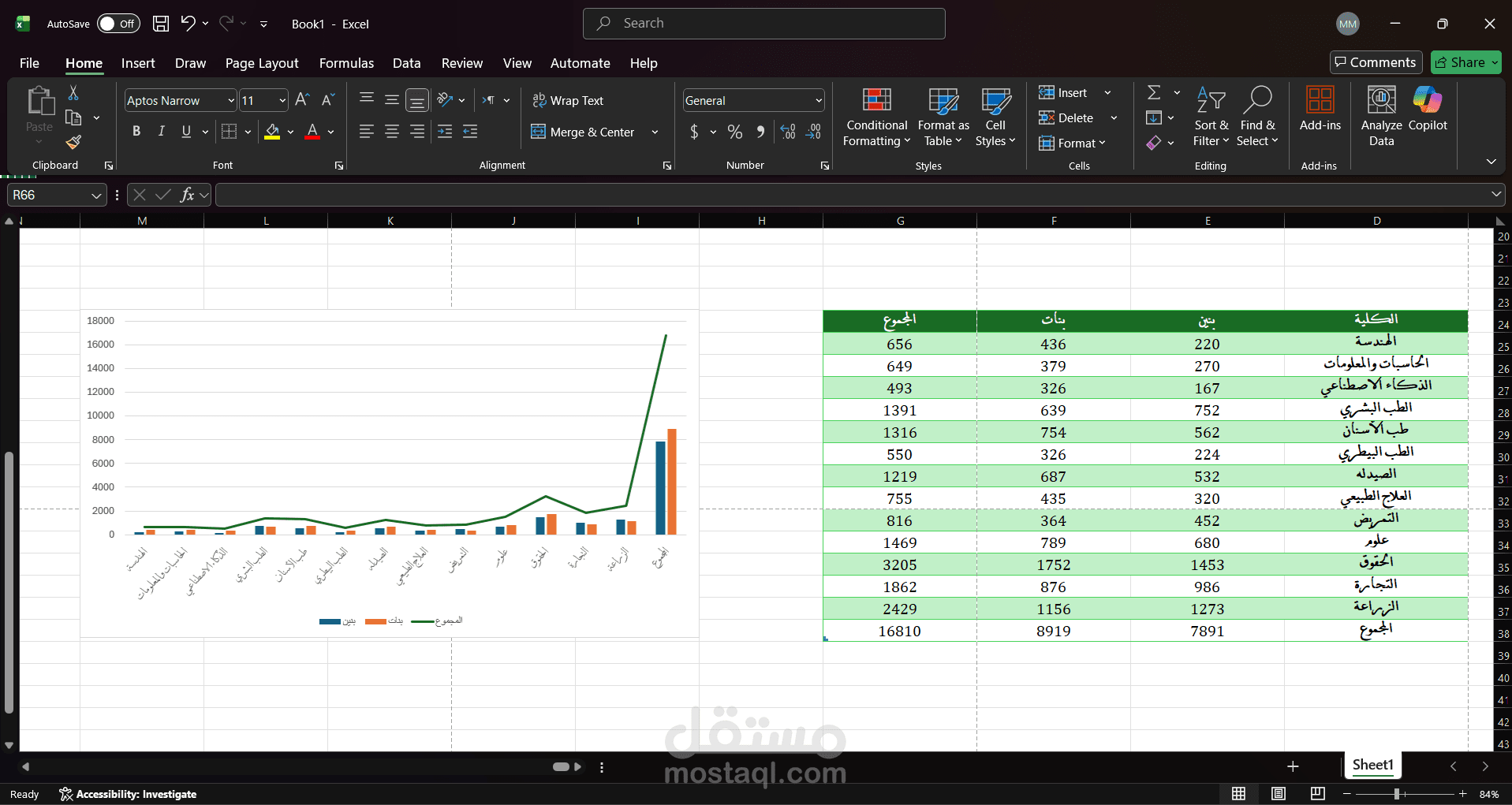Image resolution: width=1512 pixels, height=805 pixels.
Task: Expand the formula bar chevron
Action: [1496, 194]
